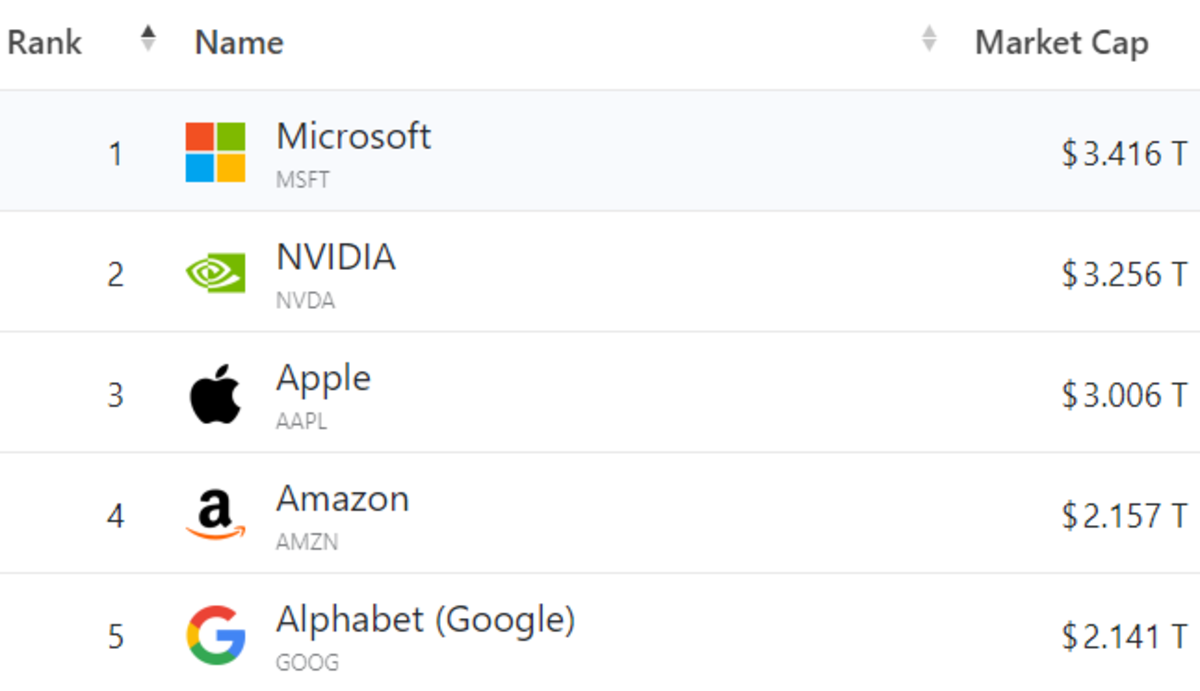This screenshot has width=1200, height=691.
Task: Open the Amazon company link
Action: point(342,499)
